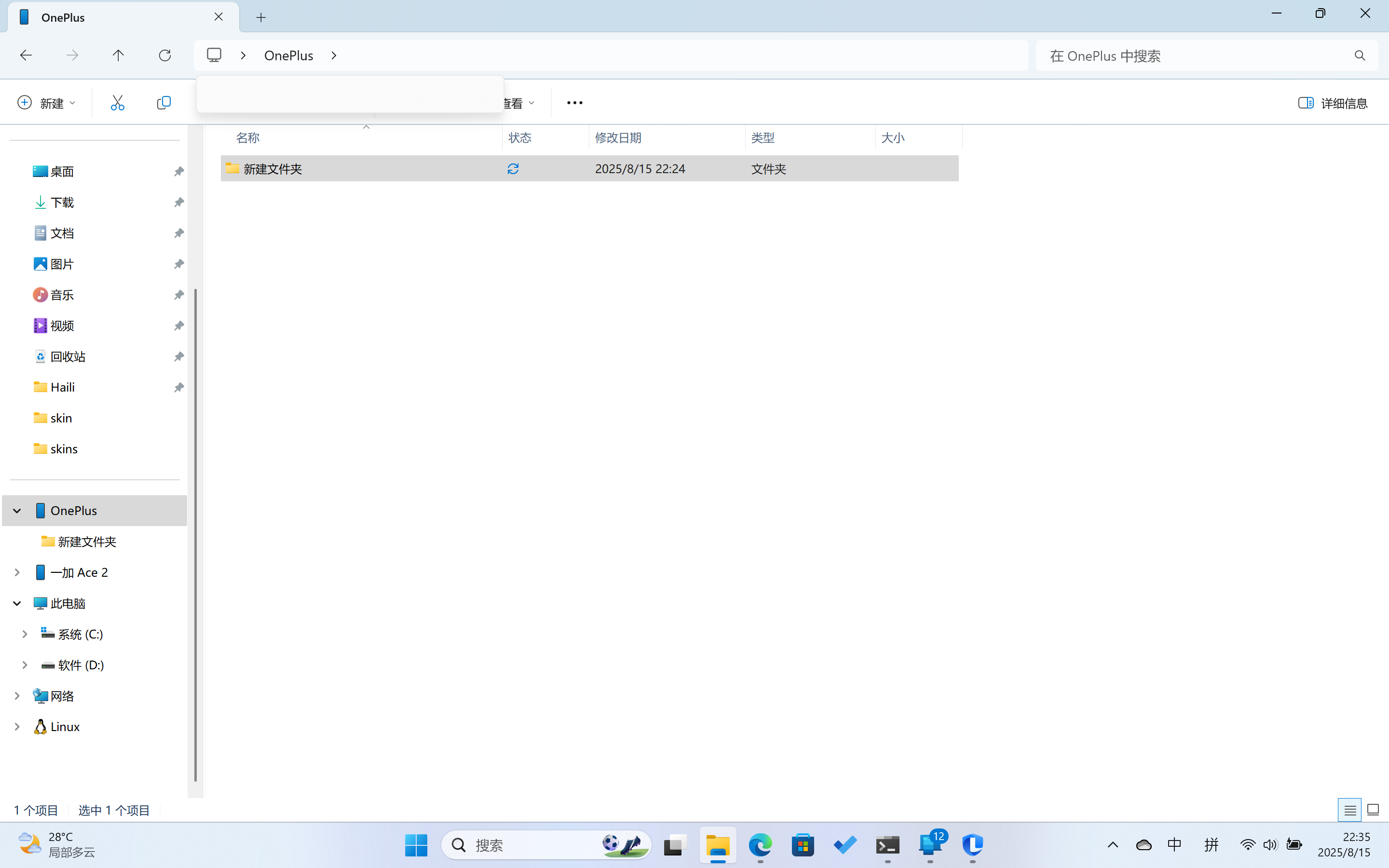Open the See more ellipsis menu
This screenshot has width=1389, height=868.
point(574,103)
